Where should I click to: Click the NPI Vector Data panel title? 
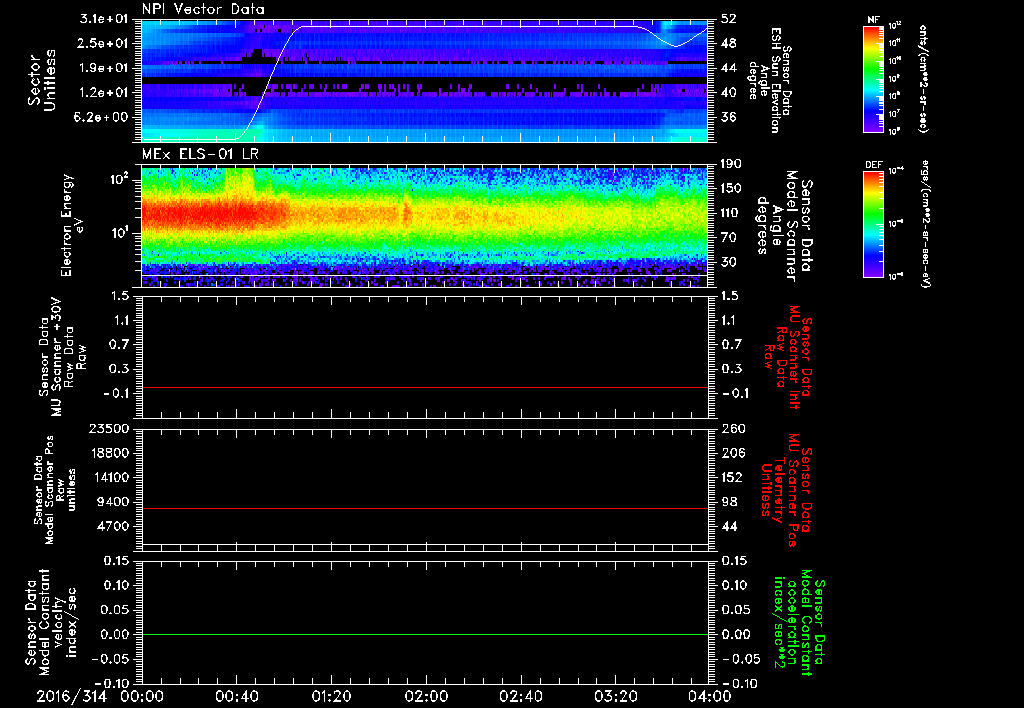203,9
